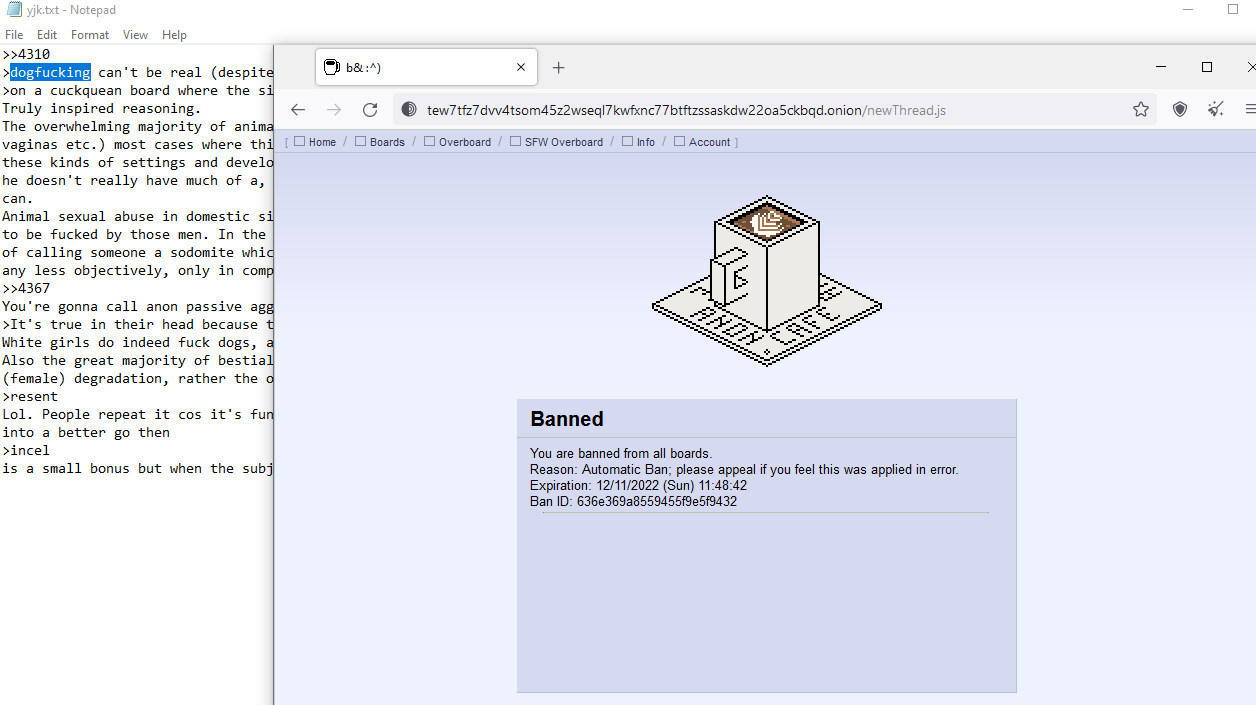Open the SFW Overboard link

tap(564, 142)
